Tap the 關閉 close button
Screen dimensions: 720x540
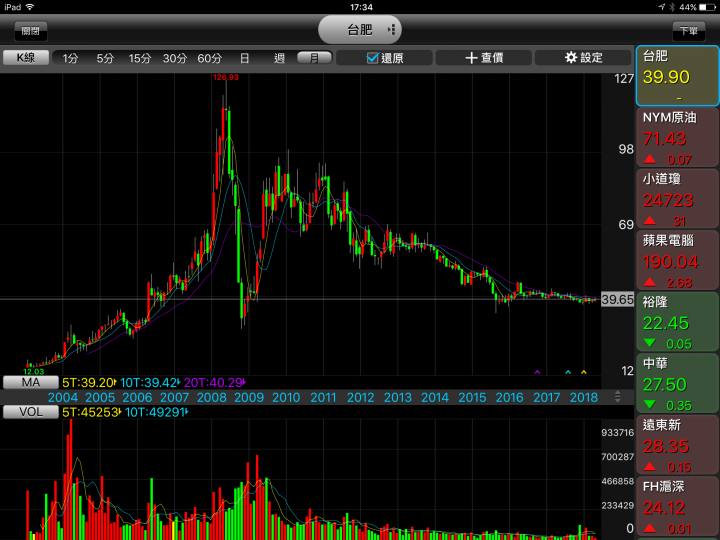pos(30,31)
